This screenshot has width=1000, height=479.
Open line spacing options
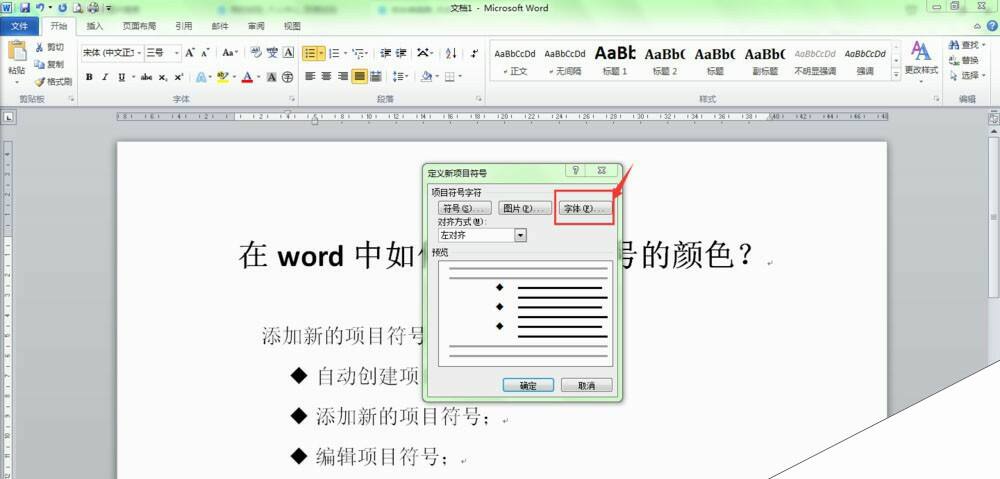click(x=400, y=77)
